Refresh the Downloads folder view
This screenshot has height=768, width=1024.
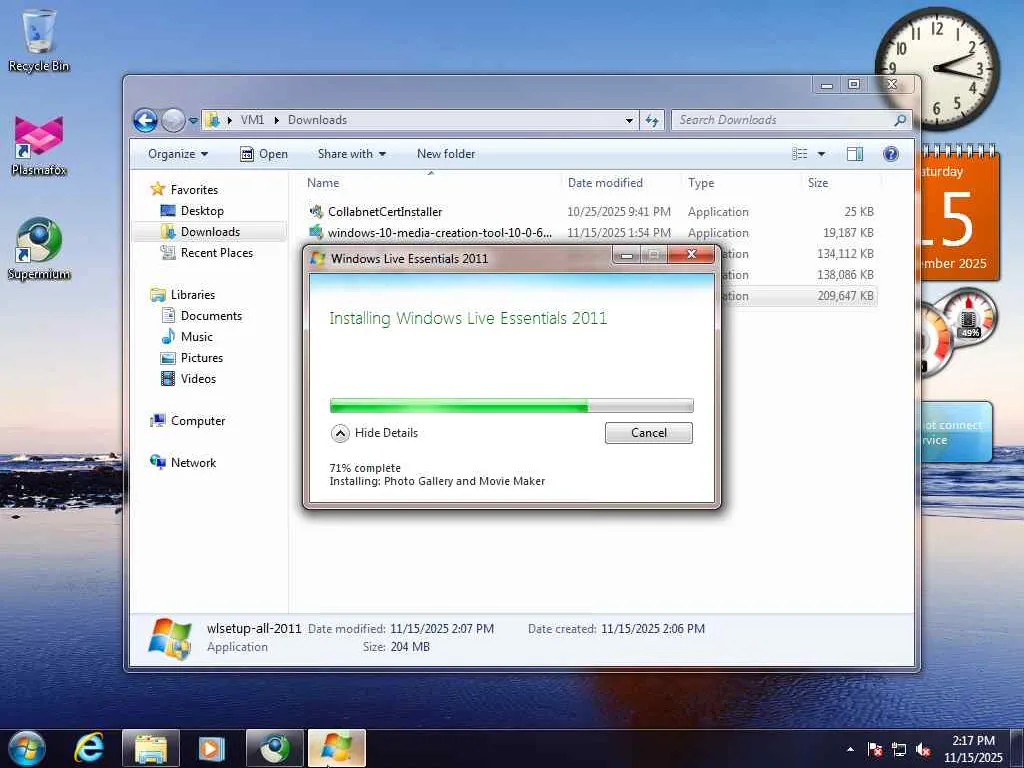click(652, 120)
